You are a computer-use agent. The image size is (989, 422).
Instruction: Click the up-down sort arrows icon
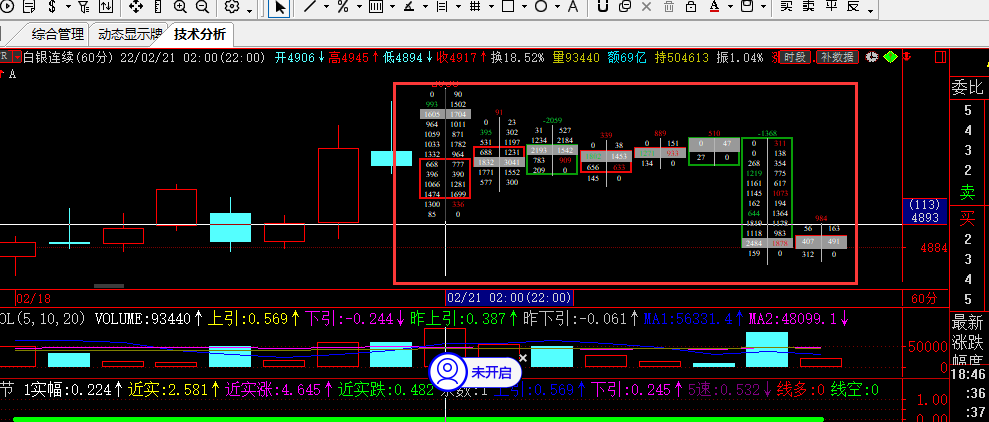tap(106, 7)
